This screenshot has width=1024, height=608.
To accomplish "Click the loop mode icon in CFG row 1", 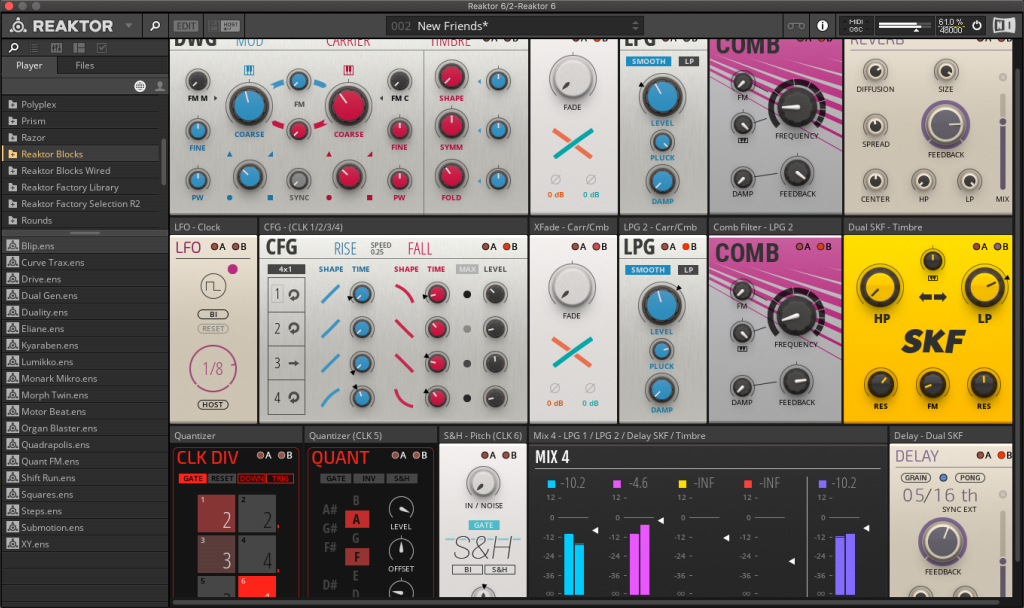I will [294, 295].
